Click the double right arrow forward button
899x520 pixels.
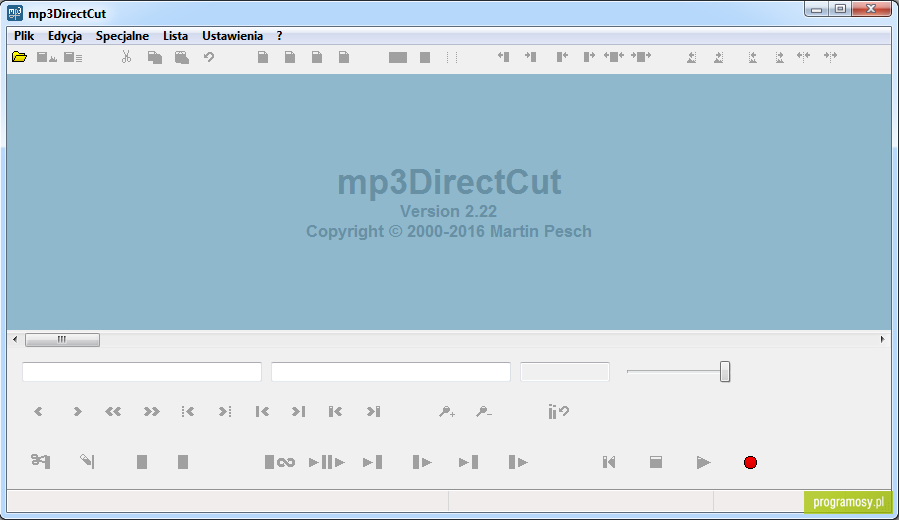pos(151,412)
